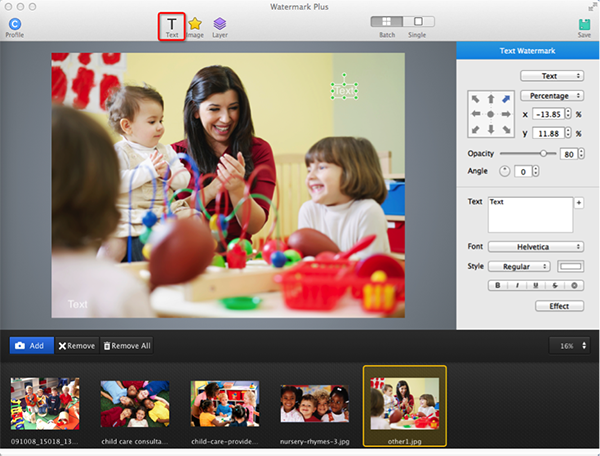Open the Layer tool
Viewport: 600px width, 456px height.
tap(219, 23)
